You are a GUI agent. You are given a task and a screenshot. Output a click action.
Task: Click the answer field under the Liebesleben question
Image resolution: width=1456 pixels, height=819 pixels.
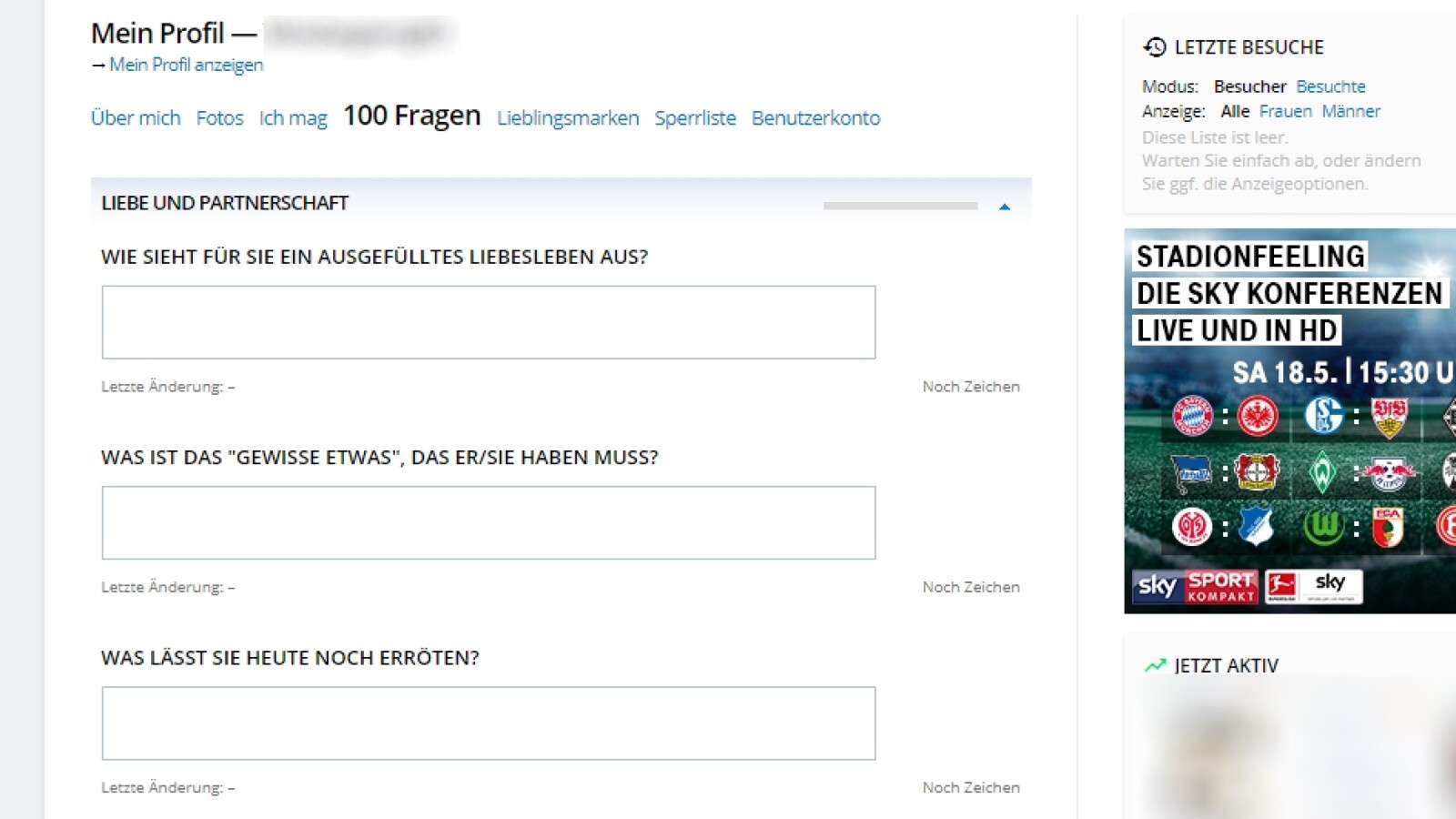click(x=488, y=321)
